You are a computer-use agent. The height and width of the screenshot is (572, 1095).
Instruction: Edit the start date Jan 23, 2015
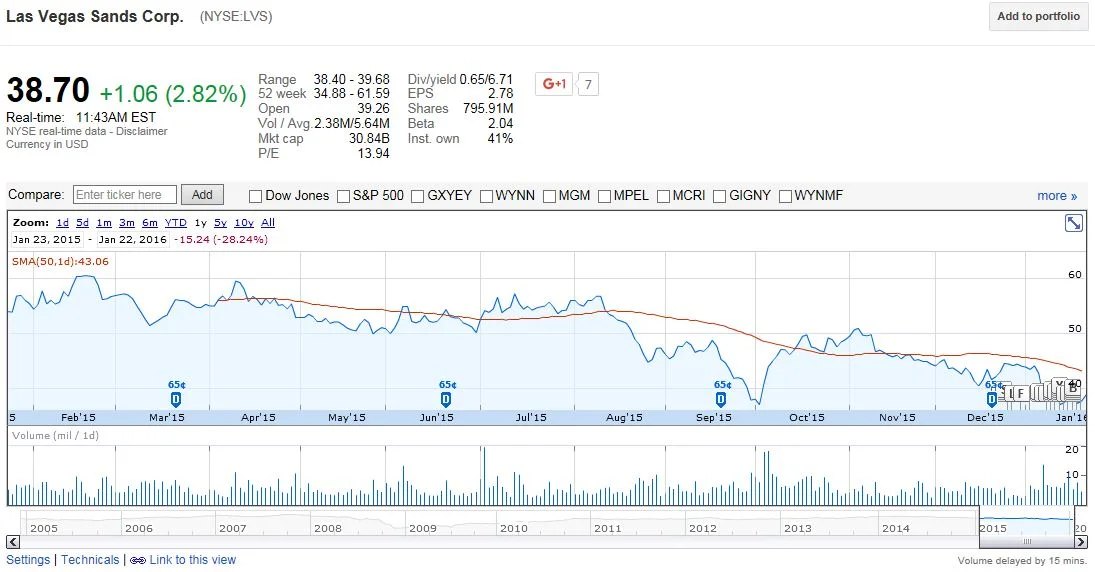[x=47, y=240]
